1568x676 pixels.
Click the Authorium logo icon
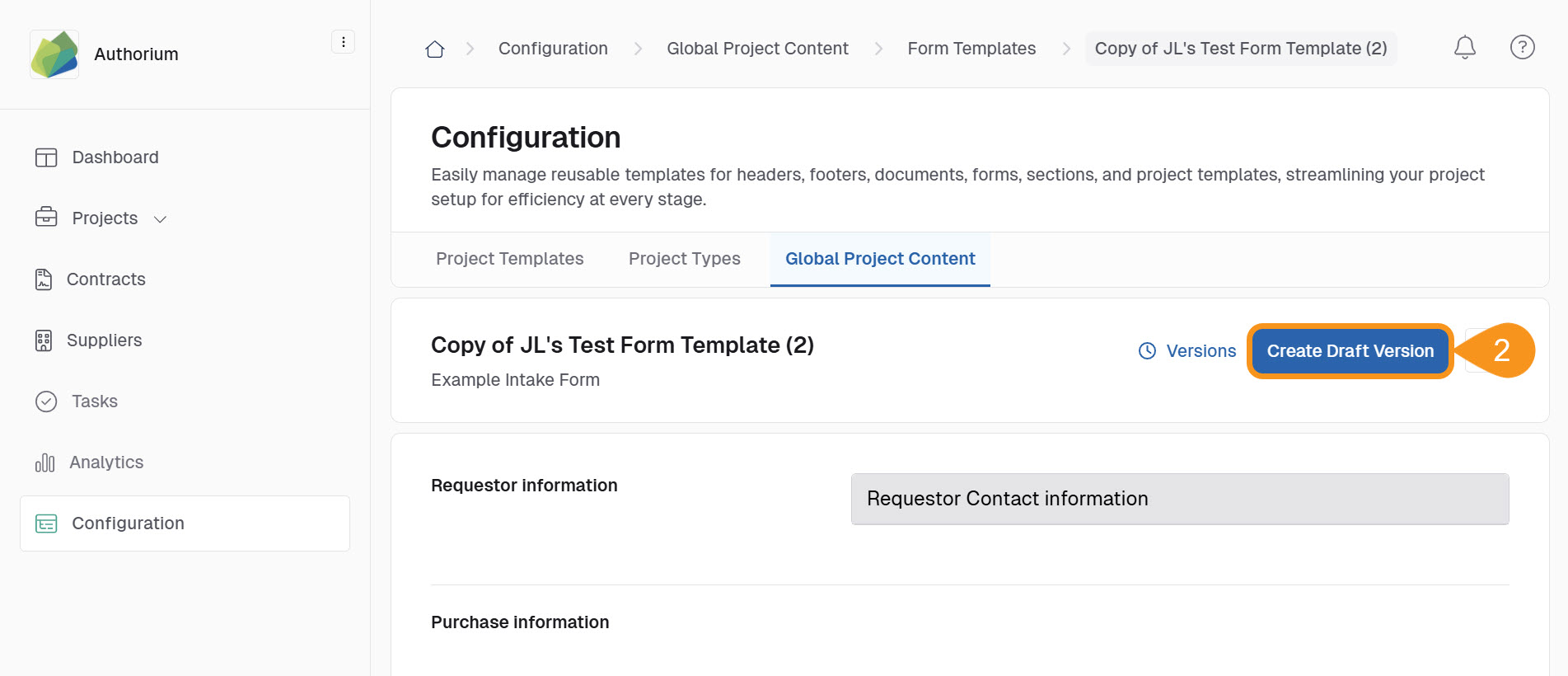[54, 54]
